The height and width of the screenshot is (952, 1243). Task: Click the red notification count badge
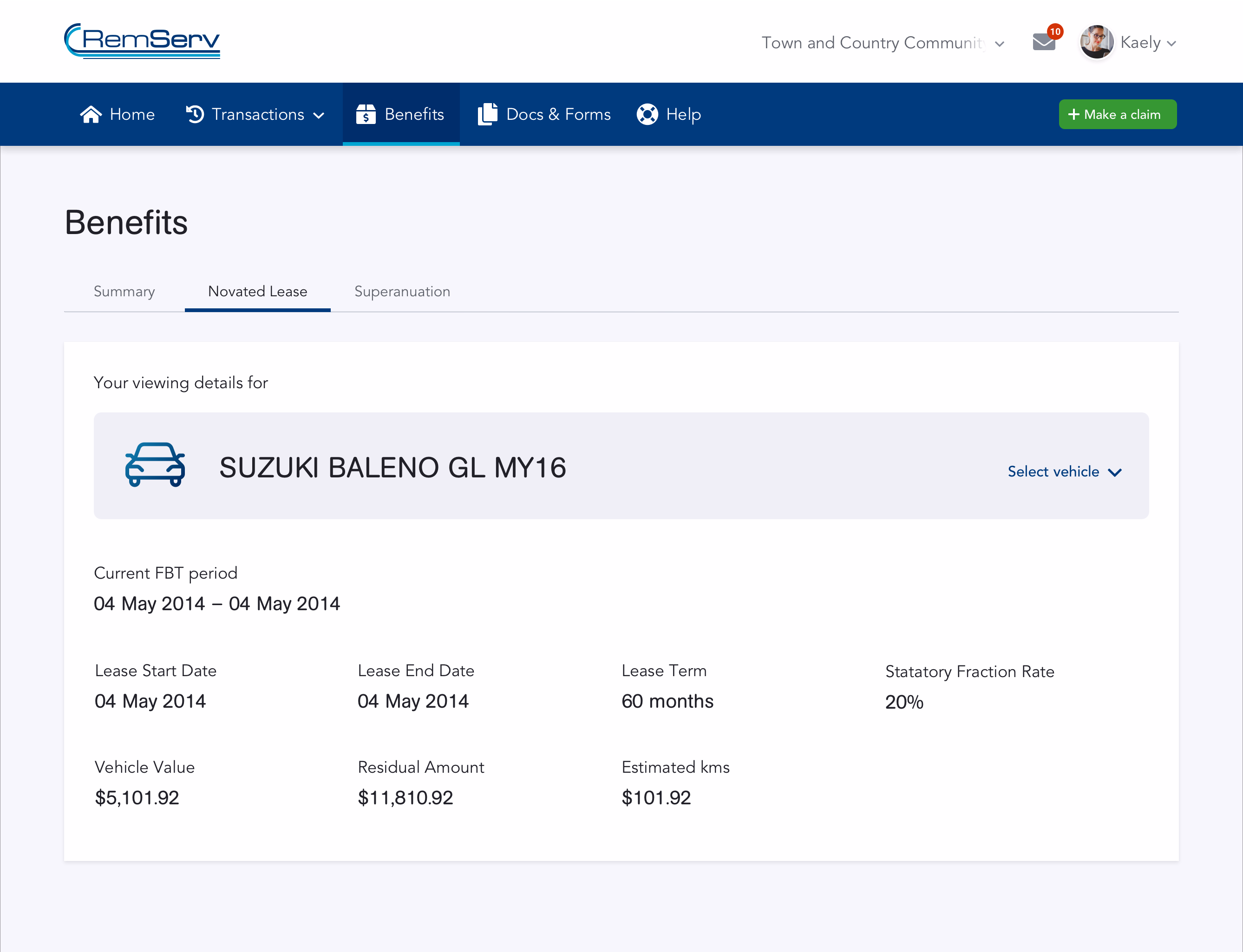[x=1055, y=32]
